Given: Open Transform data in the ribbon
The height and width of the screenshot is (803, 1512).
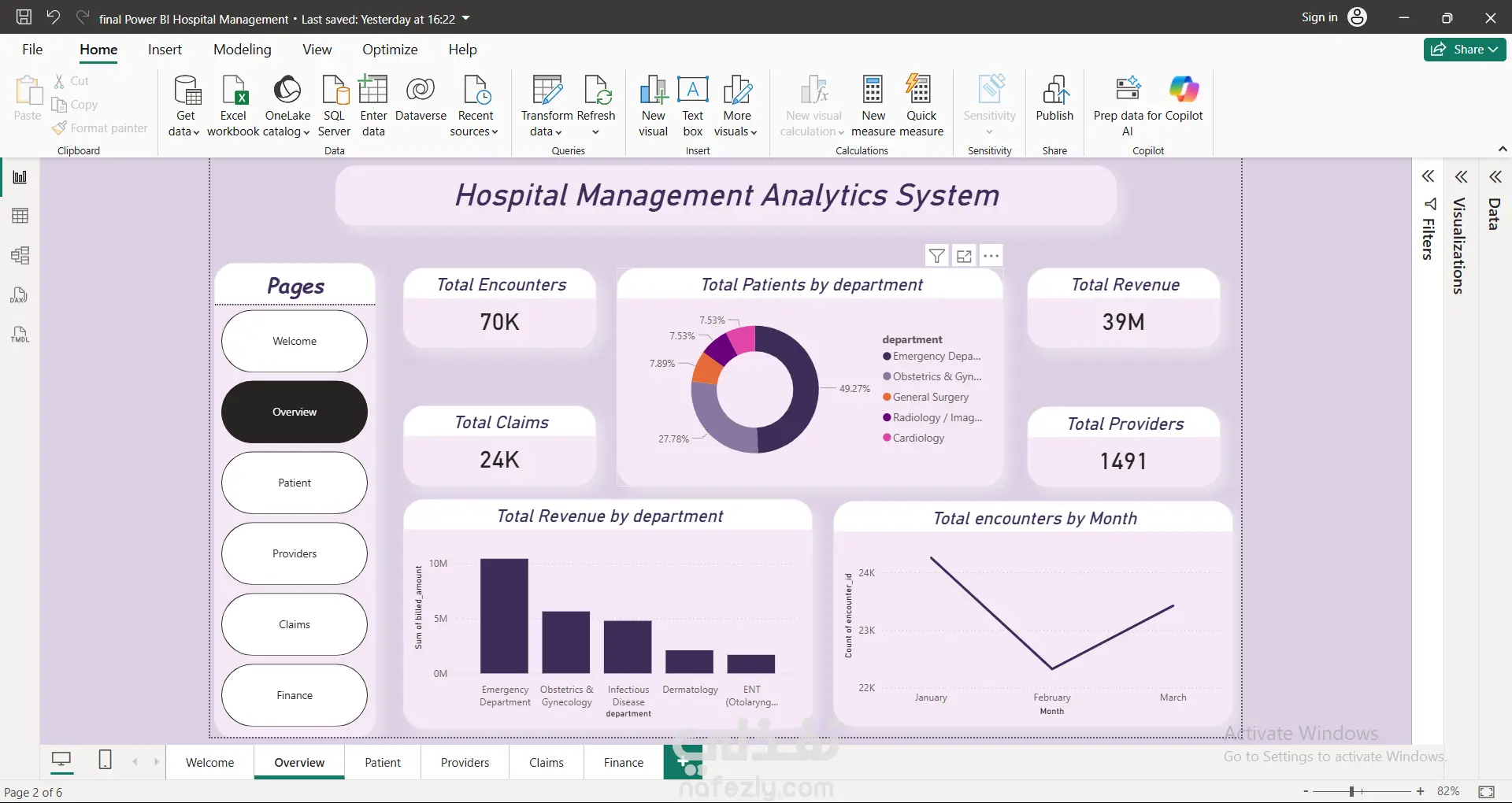Looking at the screenshot, I should (x=547, y=106).
